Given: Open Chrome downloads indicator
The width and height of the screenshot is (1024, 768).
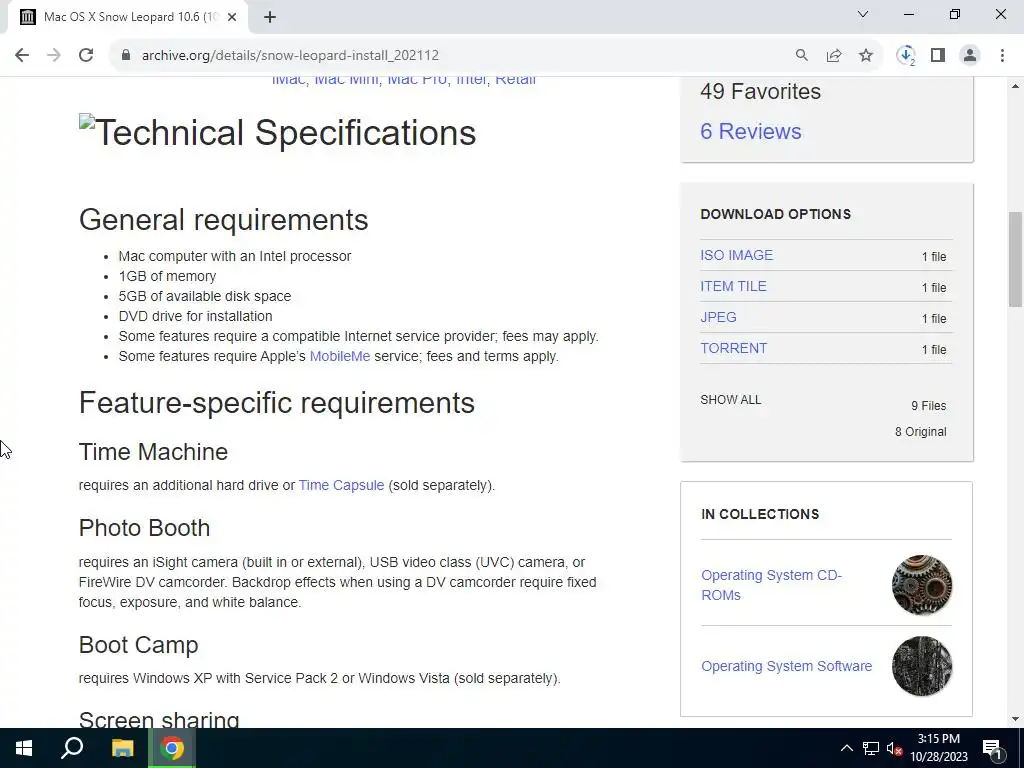Looking at the screenshot, I should (906, 55).
